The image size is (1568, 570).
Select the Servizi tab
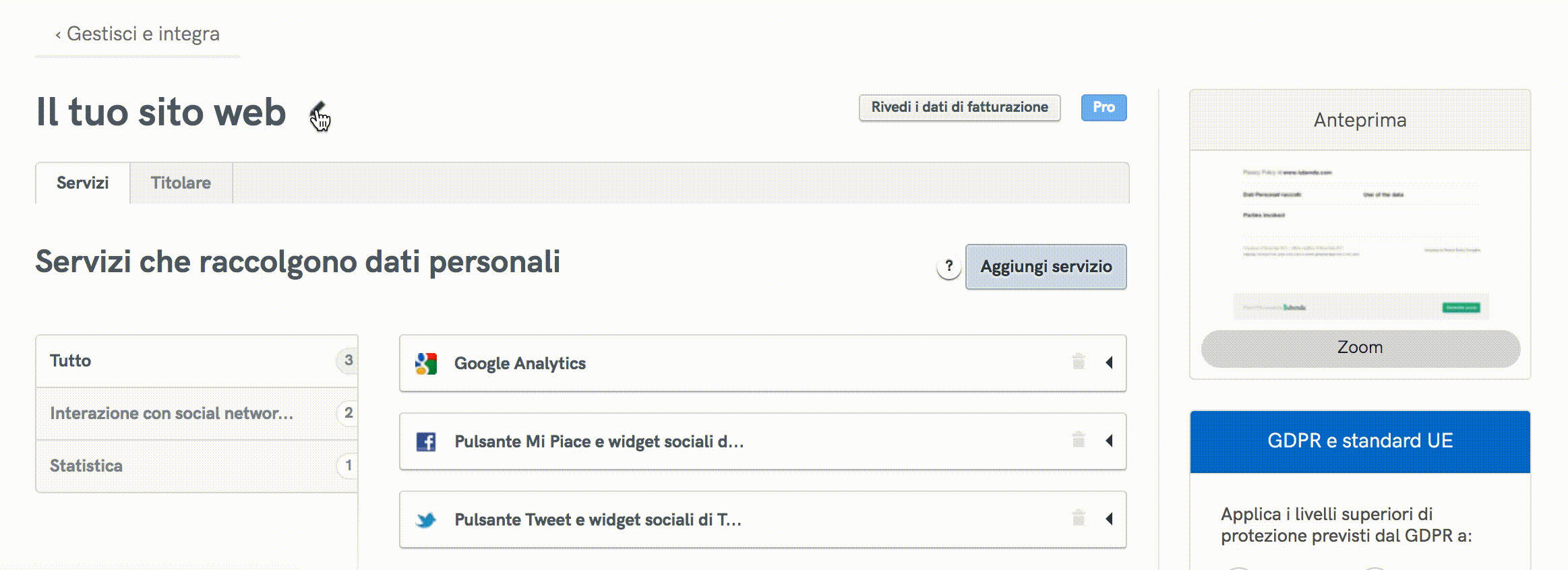(x=82, y=182)
